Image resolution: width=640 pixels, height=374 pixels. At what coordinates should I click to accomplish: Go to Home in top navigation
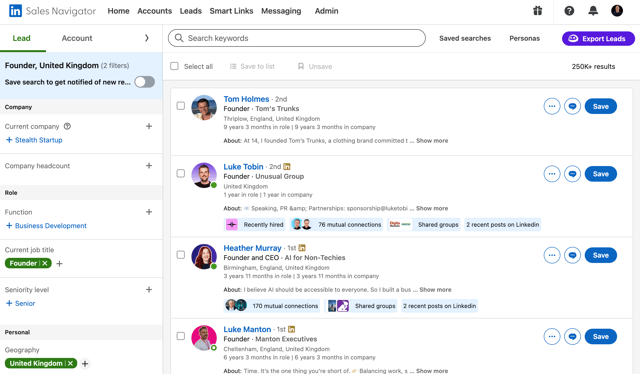coord(118,11)
